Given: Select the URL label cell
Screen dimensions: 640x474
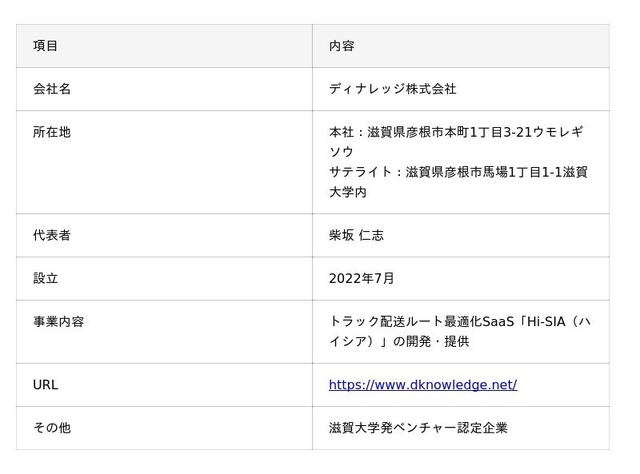Looking at the screenshot, I should coord(164,385).
